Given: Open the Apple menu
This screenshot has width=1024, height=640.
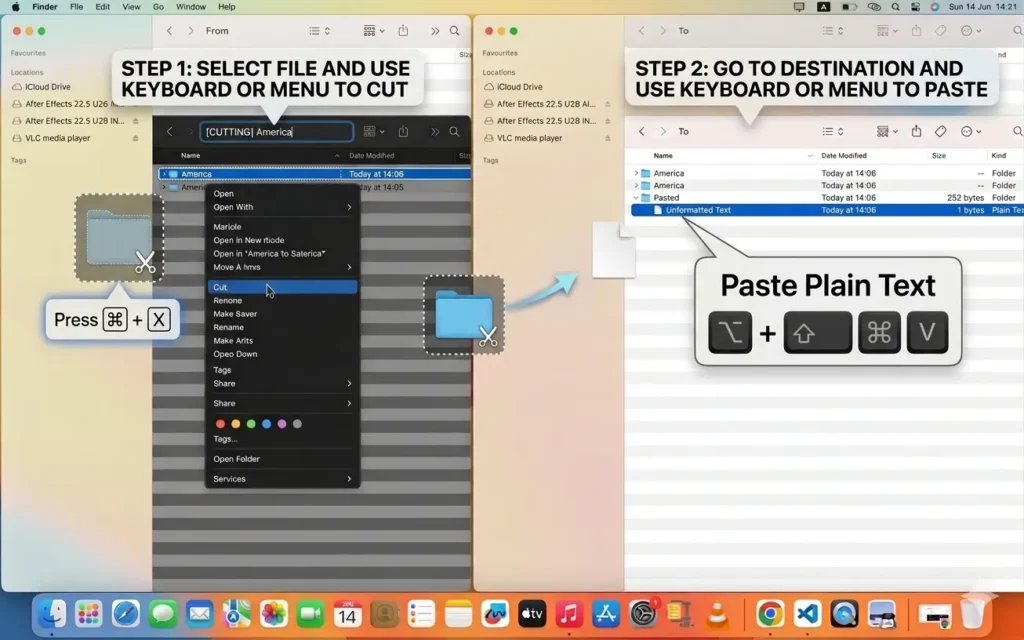Looking at the screenshot, I should click(x=15, y=7).
